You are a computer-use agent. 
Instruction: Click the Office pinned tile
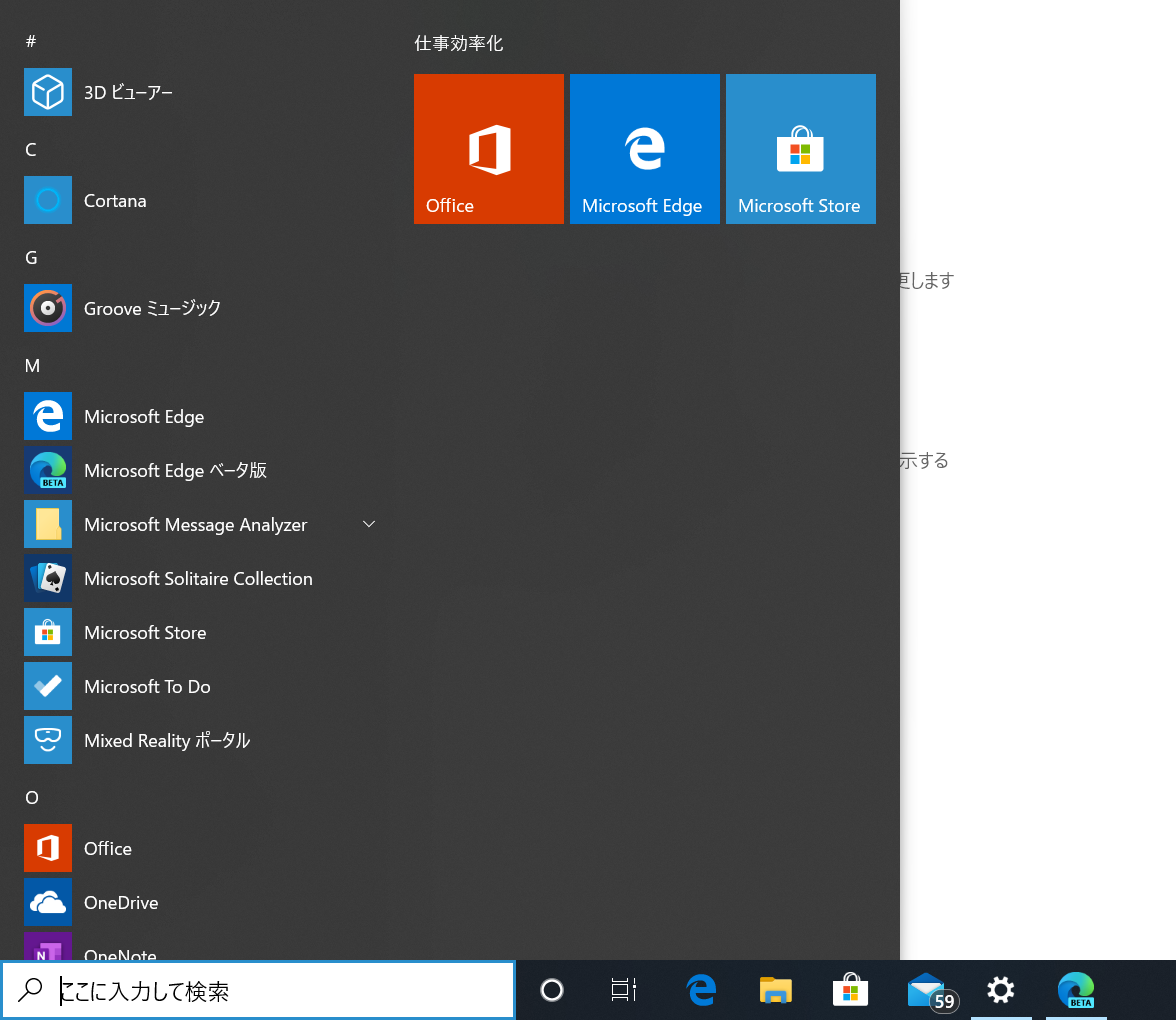[489, 148]
